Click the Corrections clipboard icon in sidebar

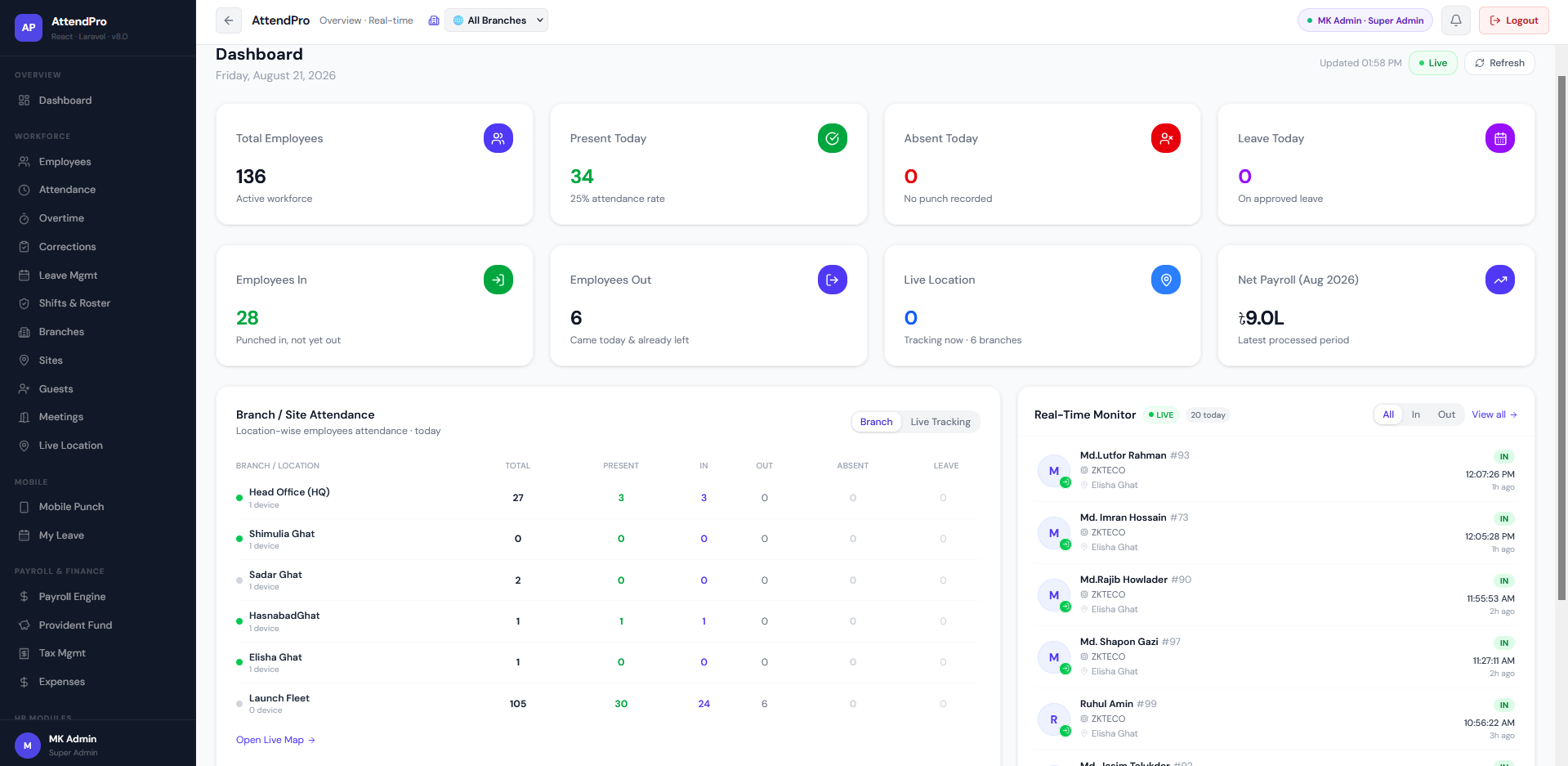[25, 247]
